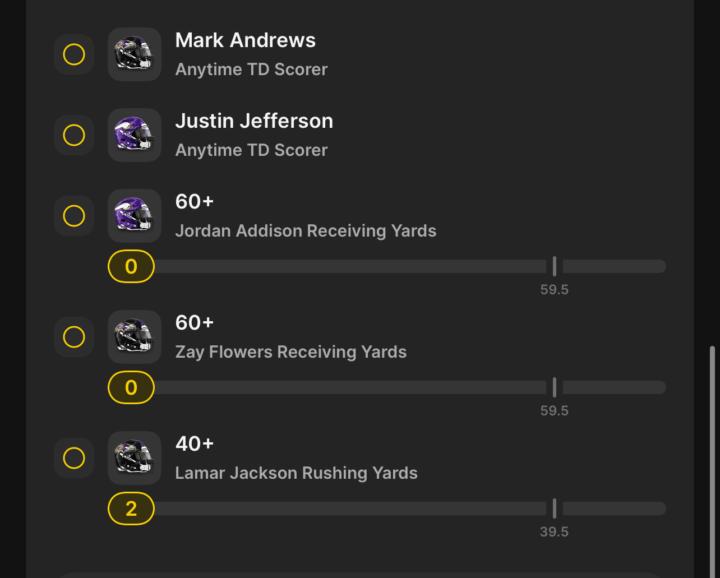The width and height of the screenshot is (720, 578).
Task: Open the Justin Jefferson player name
Action: [x=254, y=121]
